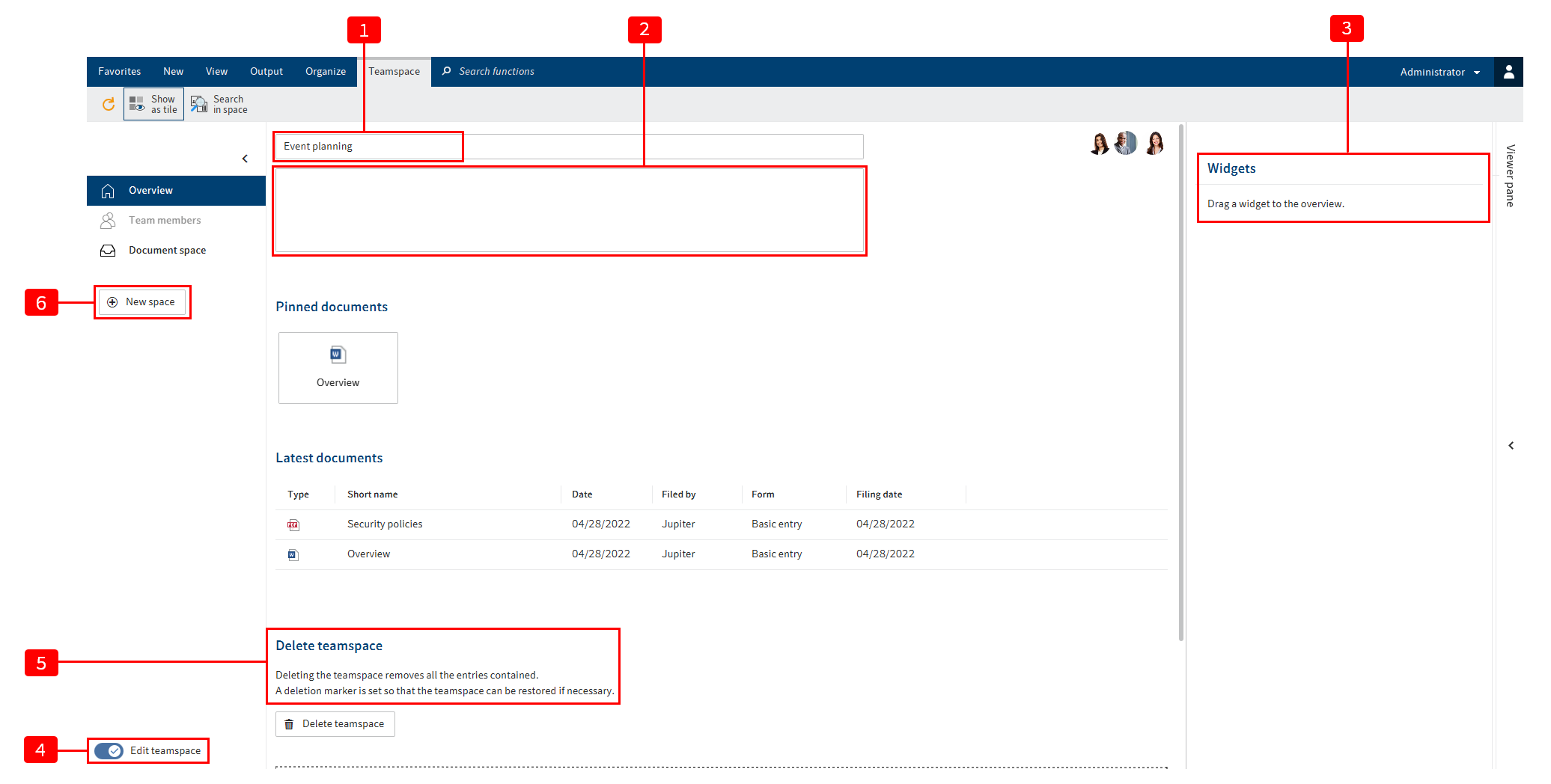Click the New space button
Image resolution: width=1551 pixels, height=784 pixels.
pos(142,302)
